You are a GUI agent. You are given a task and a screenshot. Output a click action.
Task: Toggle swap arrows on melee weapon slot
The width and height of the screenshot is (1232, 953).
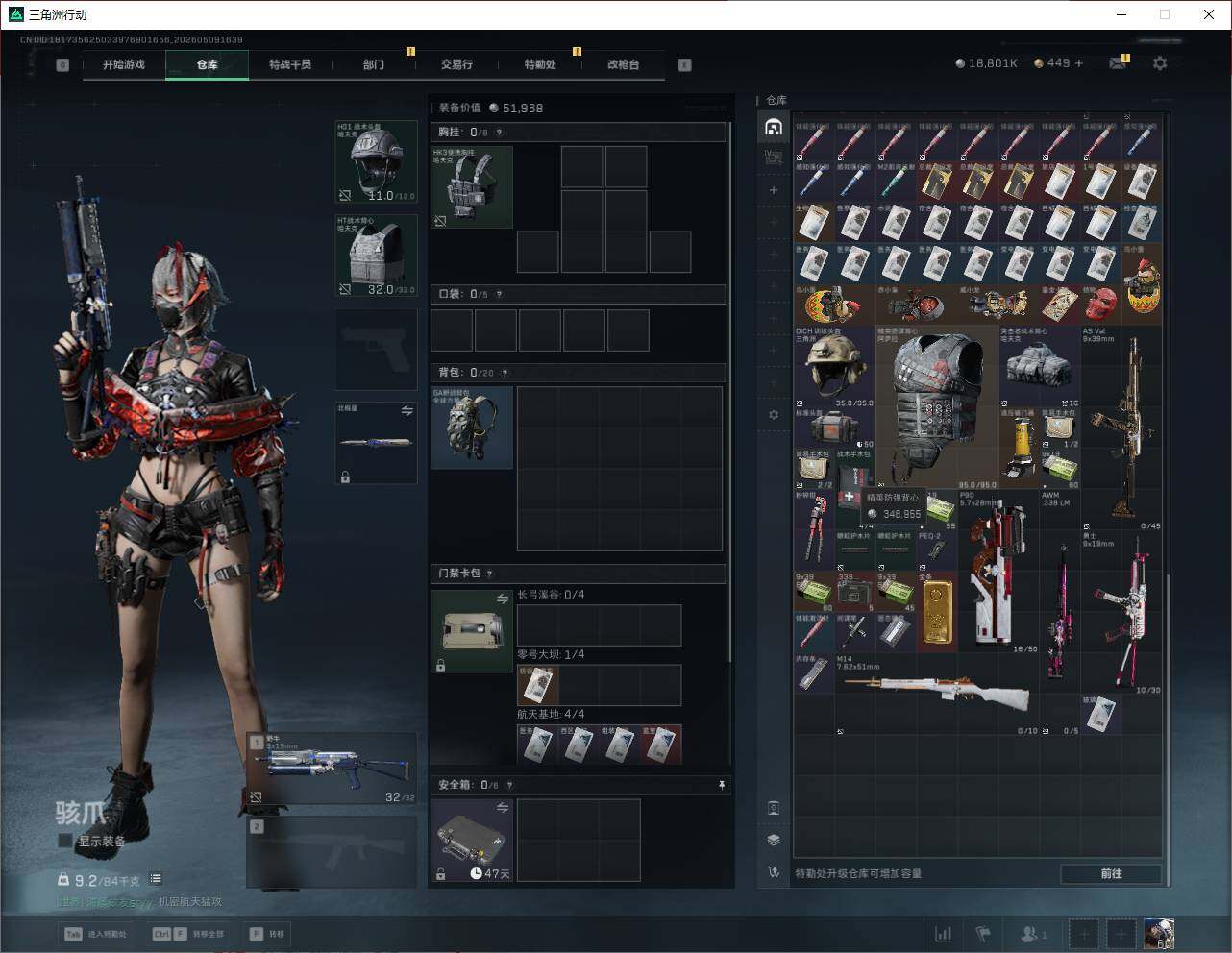coord(407,410)
